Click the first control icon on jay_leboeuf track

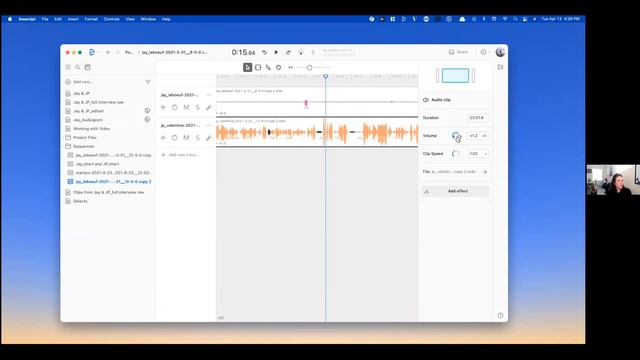[x=163, y=107]
